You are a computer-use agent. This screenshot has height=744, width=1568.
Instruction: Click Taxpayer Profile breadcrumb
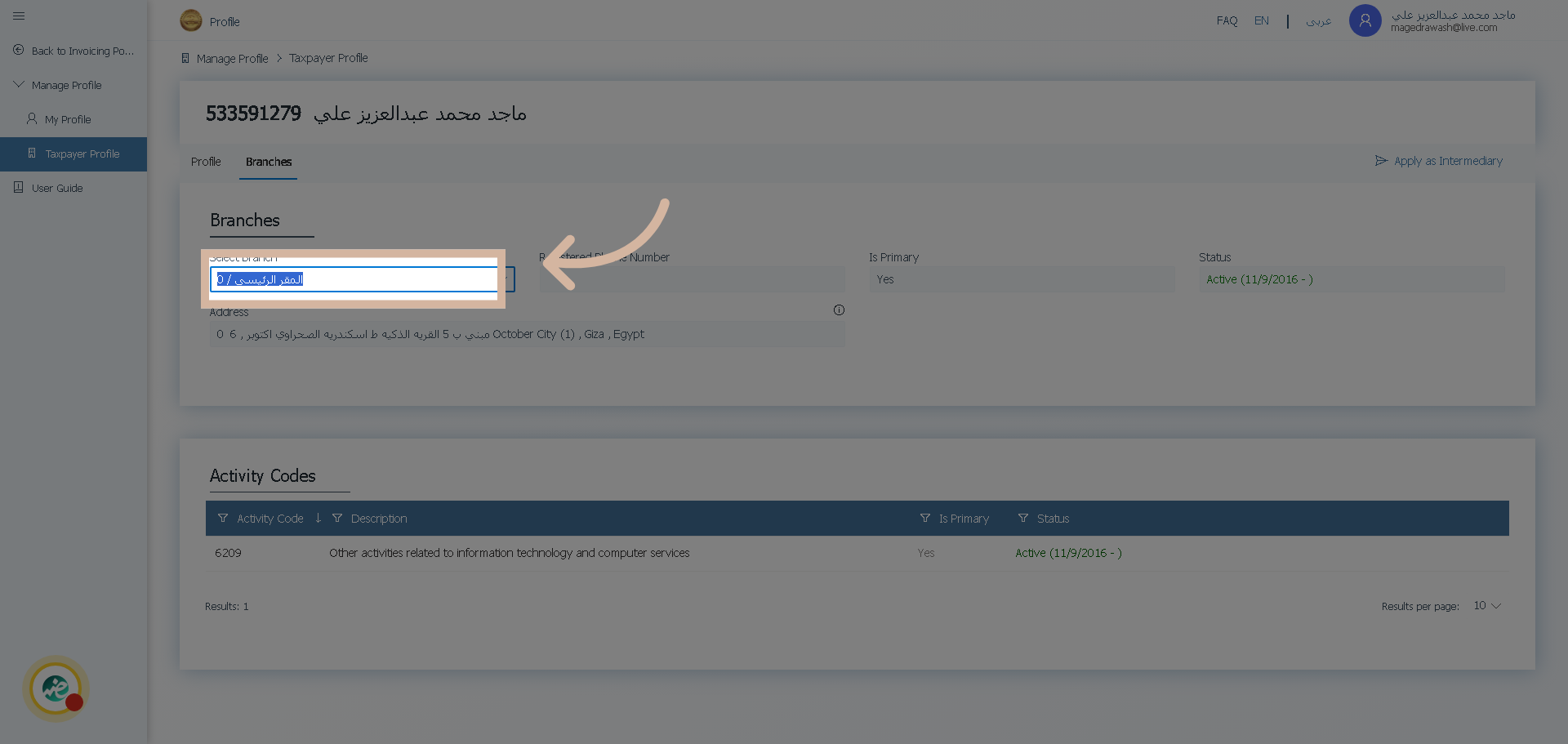coord(328,58)
